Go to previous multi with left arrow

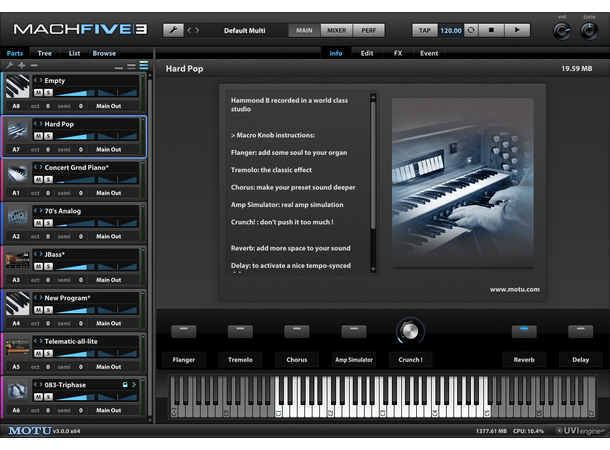click(189, 30)
